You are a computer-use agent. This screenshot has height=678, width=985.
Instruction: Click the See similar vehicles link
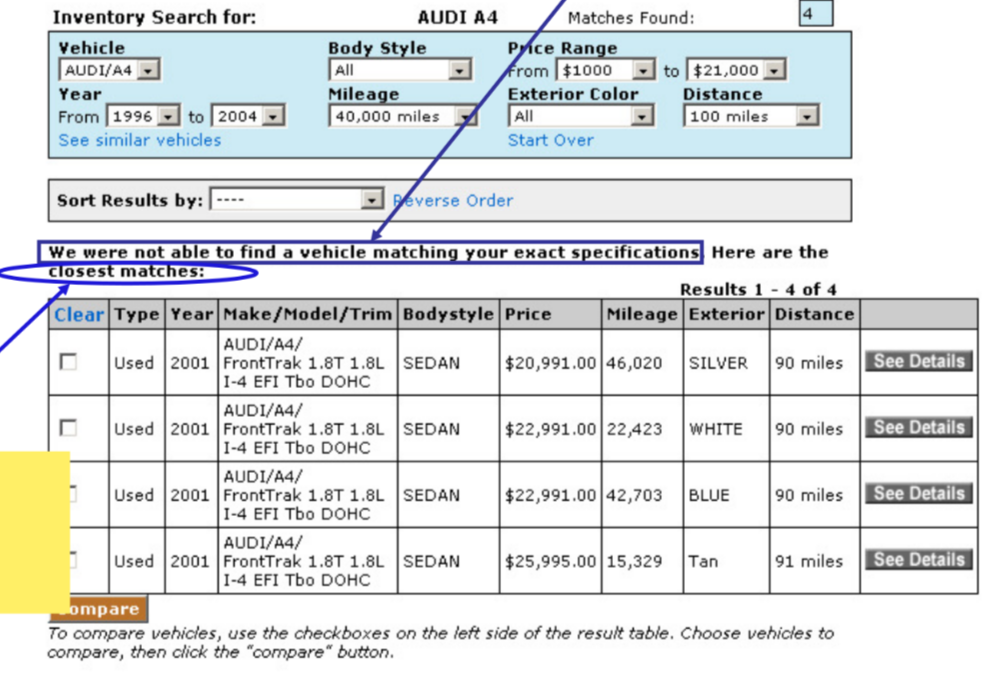[139, 140]
